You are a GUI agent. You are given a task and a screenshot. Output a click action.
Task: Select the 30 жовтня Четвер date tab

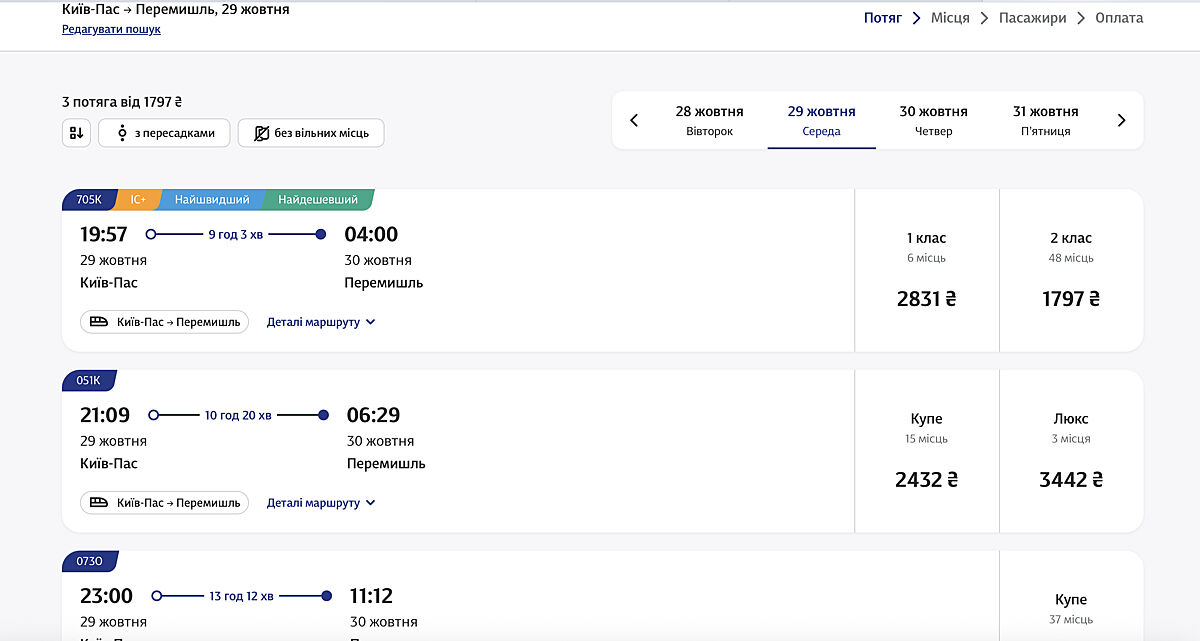click(x=933, y=120)
